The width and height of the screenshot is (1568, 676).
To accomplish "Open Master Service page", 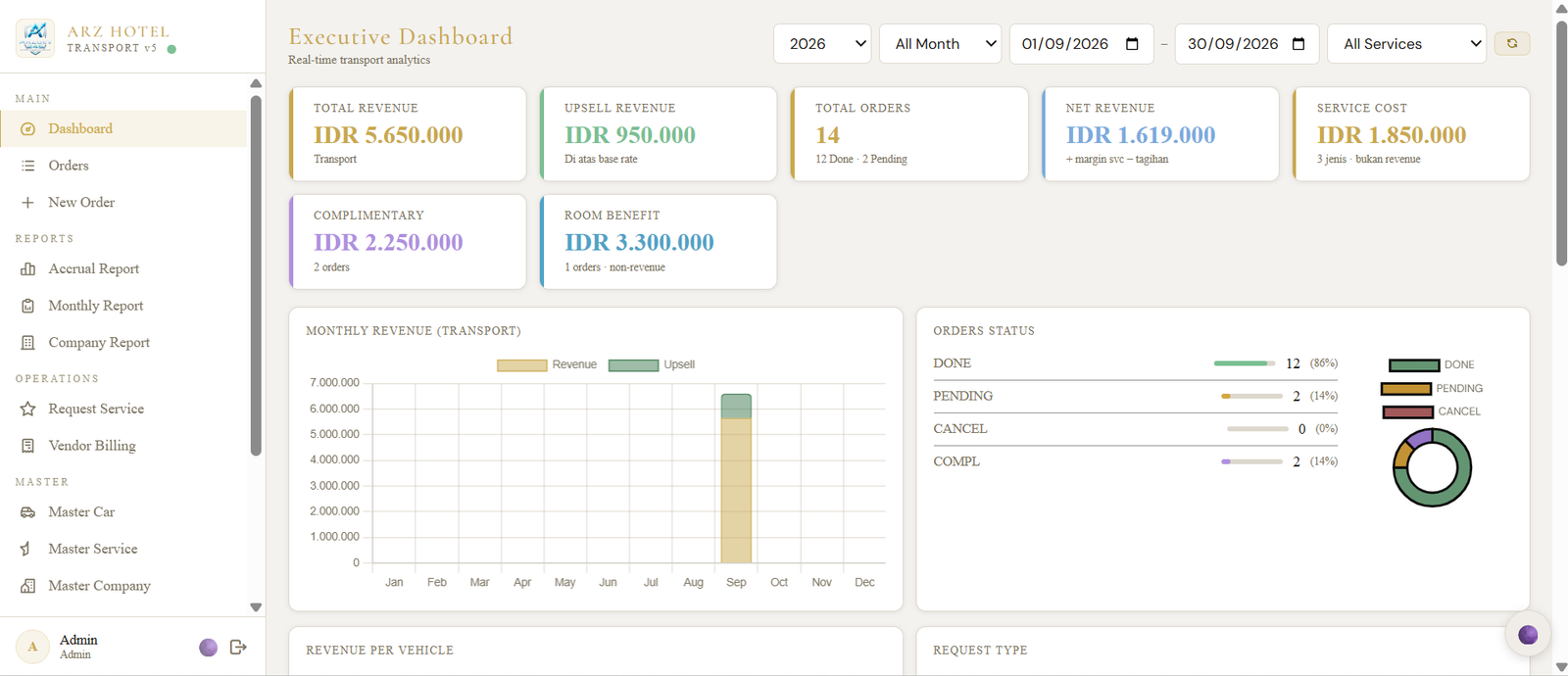I will (123, 549).
